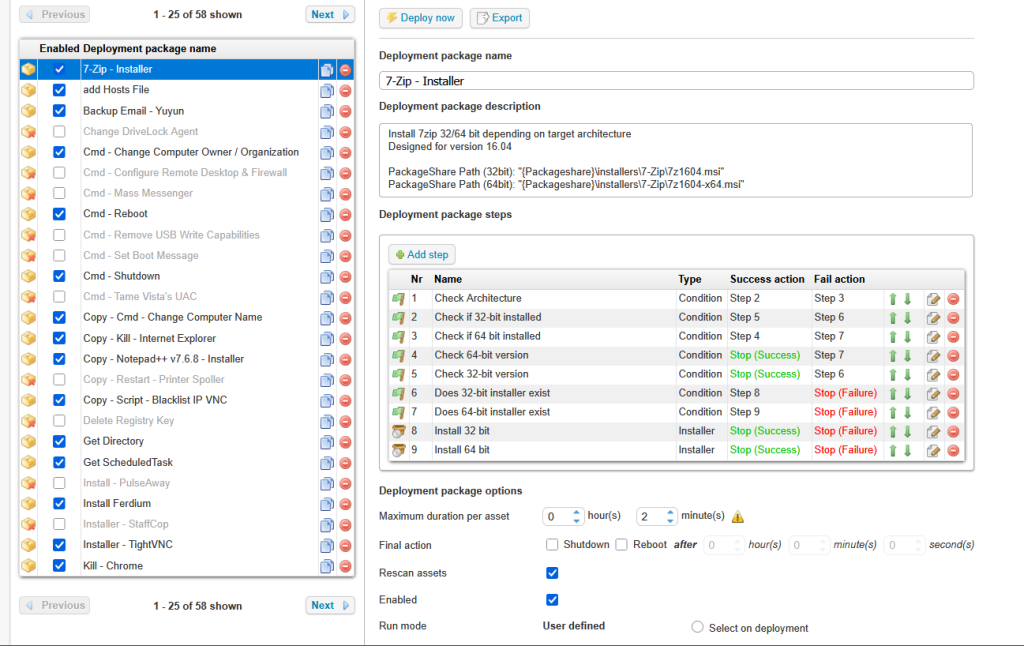Click the Name column header in steps table
The width and height of the screenshot is (1024, 646).
click(448, 280)
